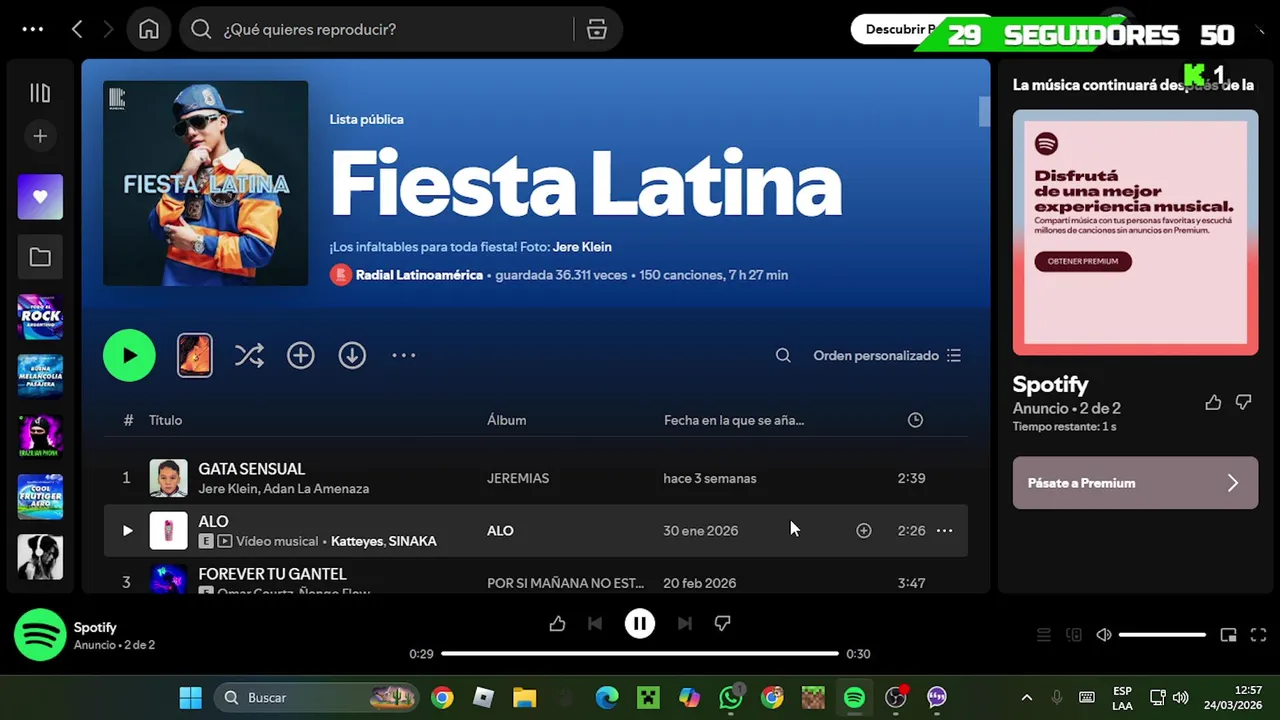The height and width of the screenshot is (720, 1280).
Task: Open the folder item in library sidebar
Action: [x=40, y=257]
